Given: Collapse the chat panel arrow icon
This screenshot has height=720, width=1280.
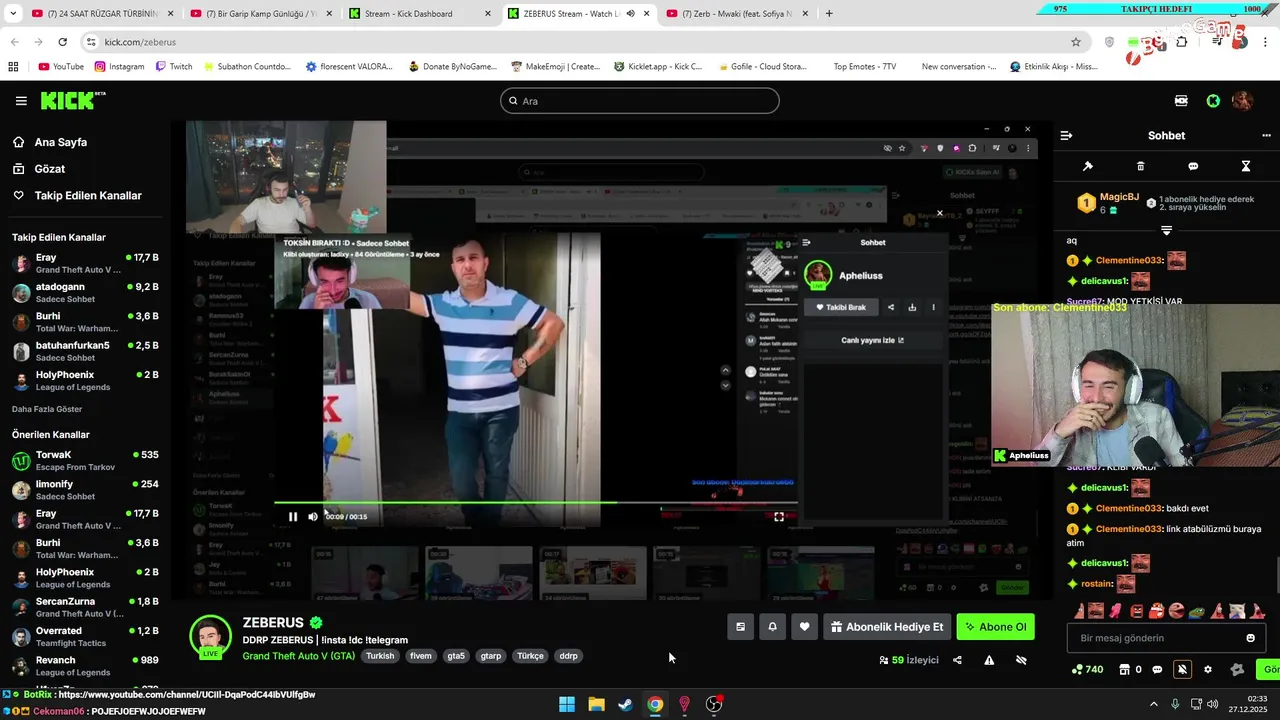Looking at the screenshot, I should [1066, 135].
